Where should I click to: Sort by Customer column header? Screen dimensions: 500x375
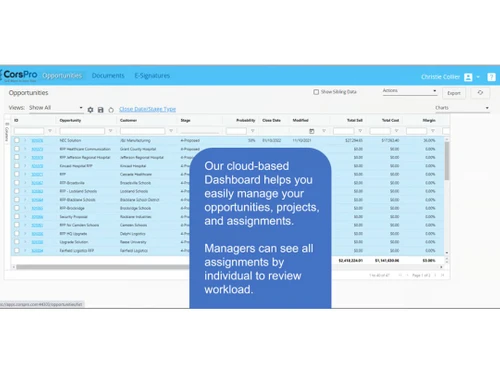tap(128, 120)
